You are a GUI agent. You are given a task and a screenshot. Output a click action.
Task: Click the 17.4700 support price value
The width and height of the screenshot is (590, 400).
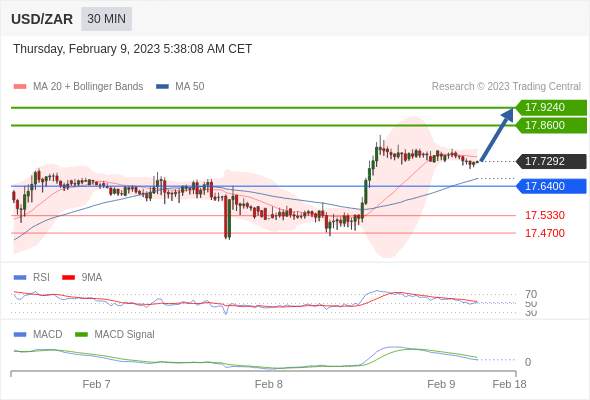pyautogui.click(x=544, y=233)
